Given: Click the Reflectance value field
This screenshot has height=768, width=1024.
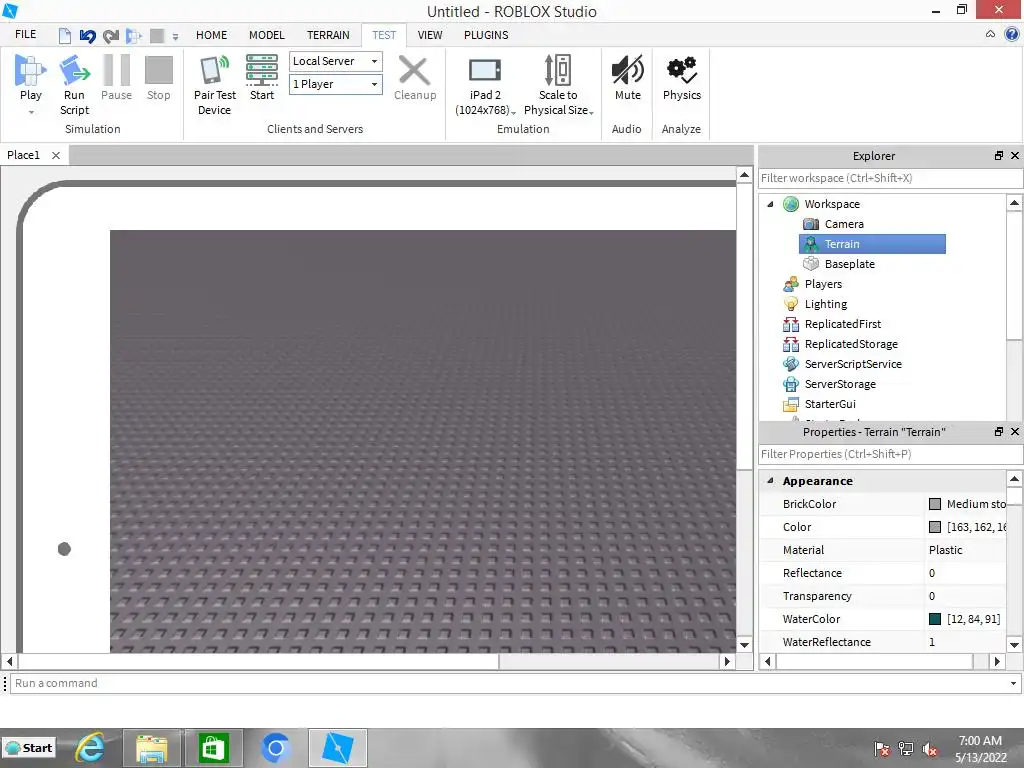Looking at the screenshot, I should (x=965, y=573).
